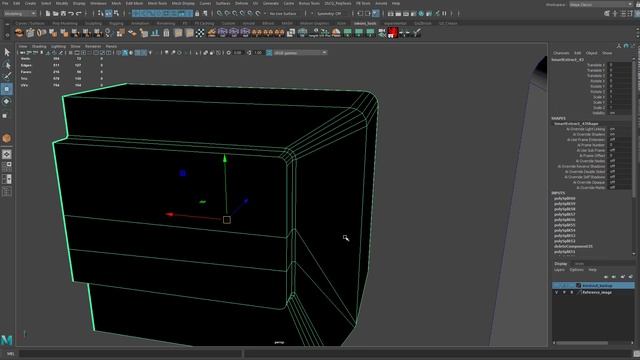
Task: Toggle V visibility of Reference_image layer
Action: pos(556,292)
